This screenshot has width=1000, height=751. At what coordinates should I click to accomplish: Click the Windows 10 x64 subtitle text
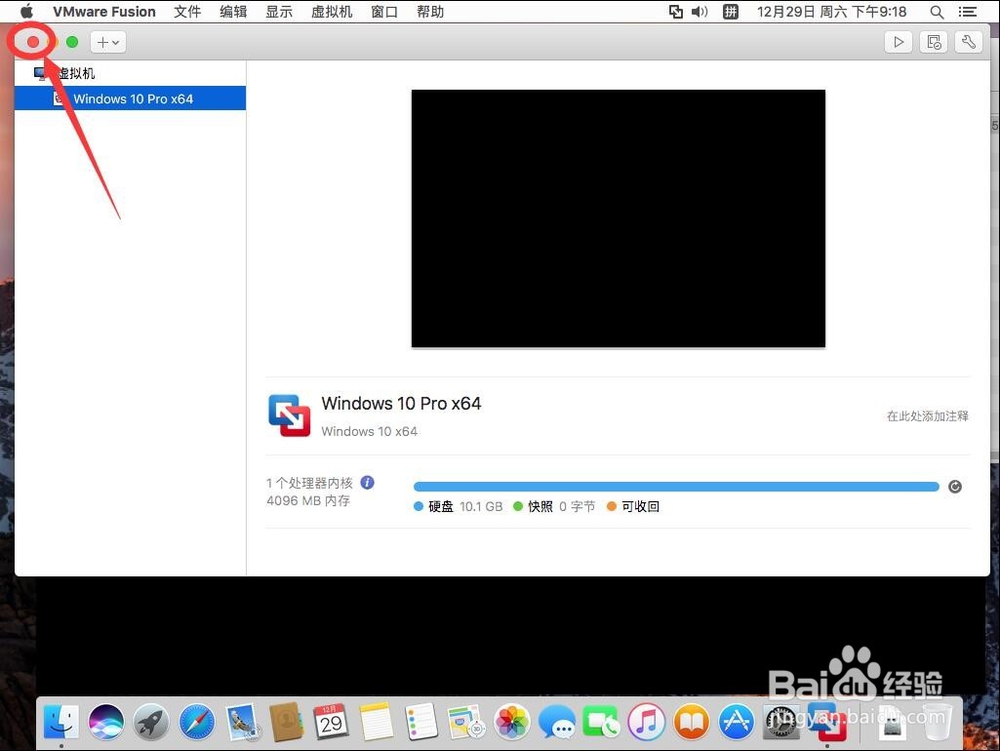tap(369, 432)
